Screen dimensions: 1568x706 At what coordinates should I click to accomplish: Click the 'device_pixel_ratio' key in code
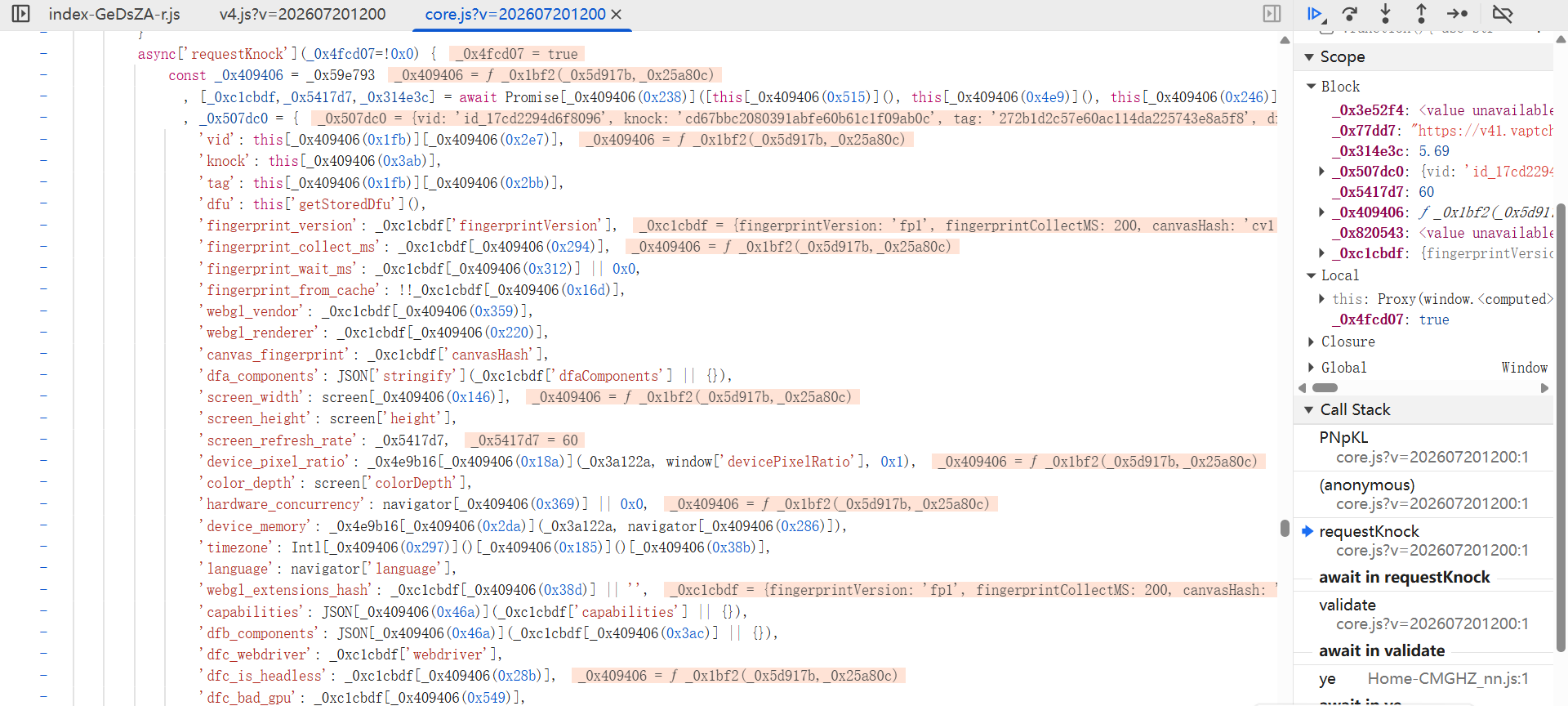pyautogui.click(x=276, y=462)
